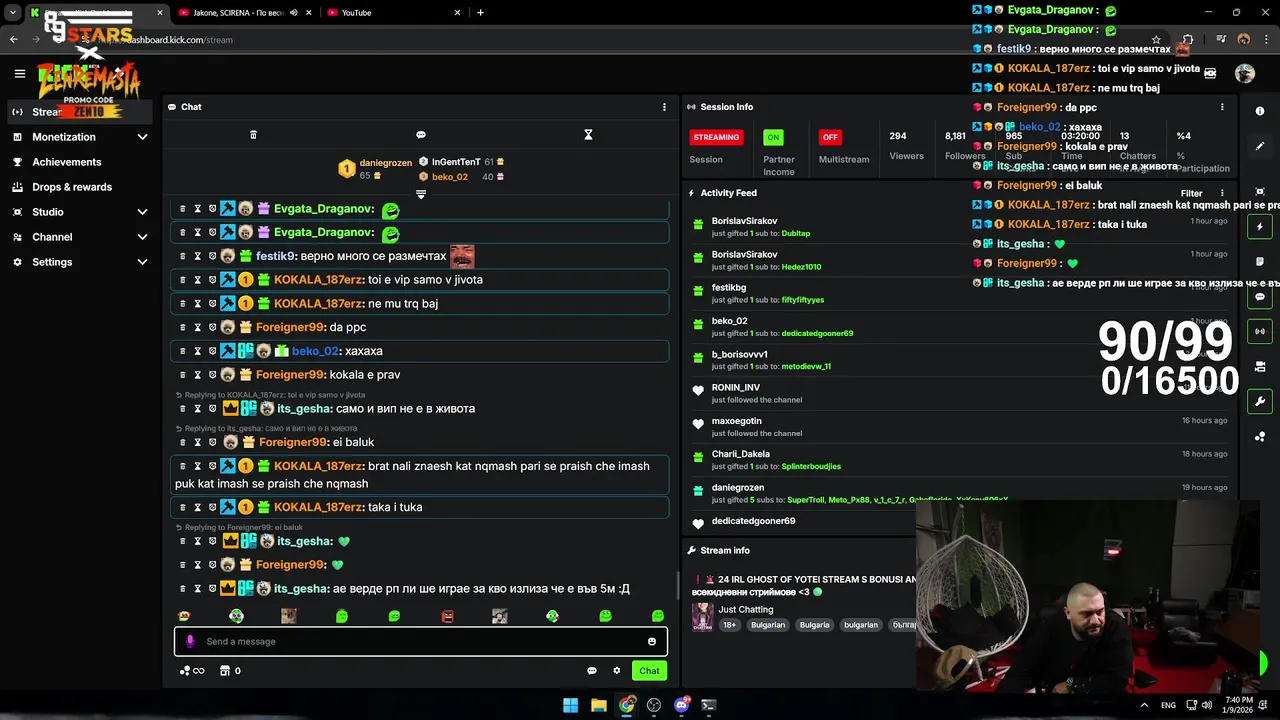Click speech bubble icon beside chat gear
Image resolution: width=1280 pixels, height=720 pixels.
point(592,671)
